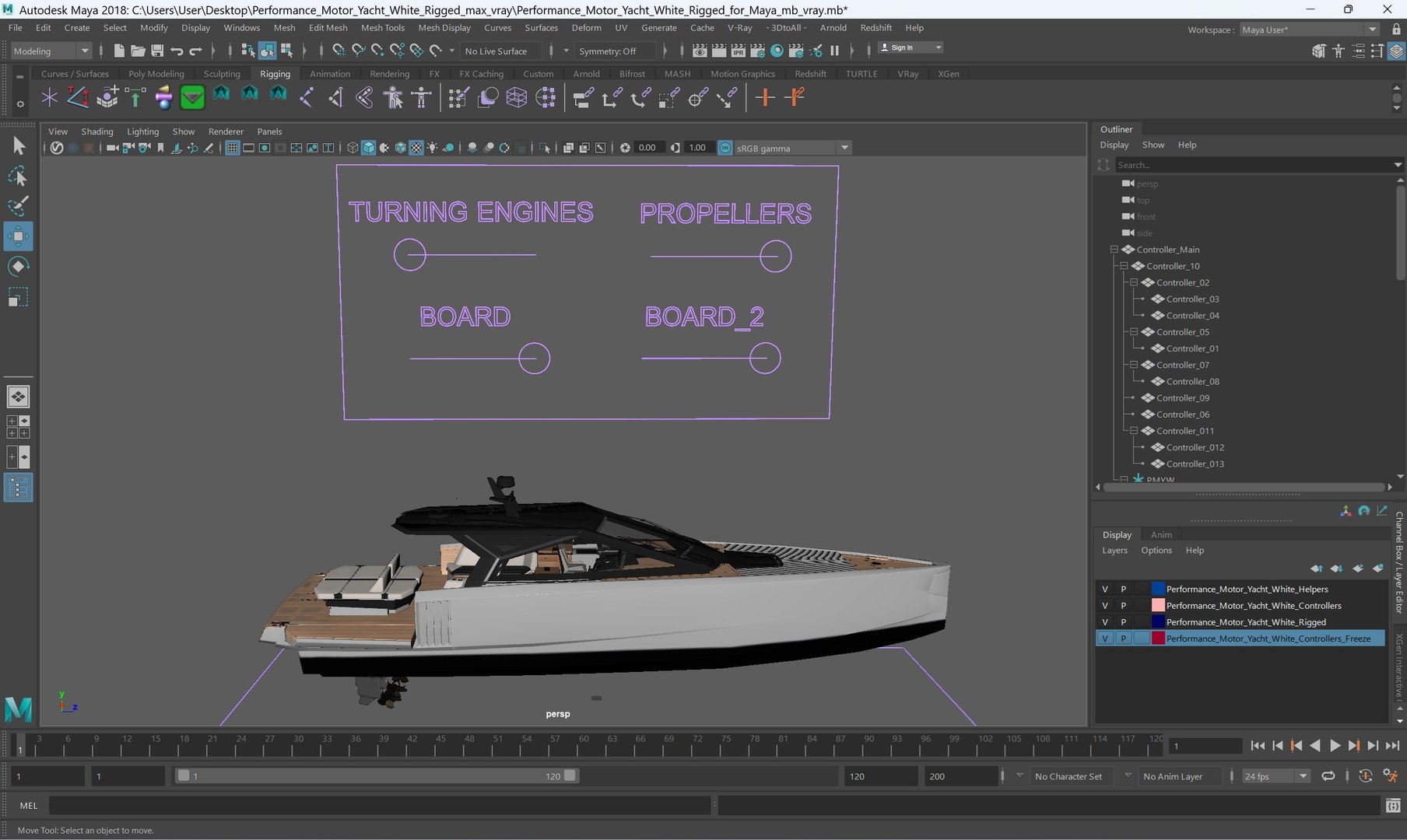Toggle visibility of Performance_Motor_Yacht_White_Controllers layer
This screenshot has width=1407, height=840.
pos(1104,606)
